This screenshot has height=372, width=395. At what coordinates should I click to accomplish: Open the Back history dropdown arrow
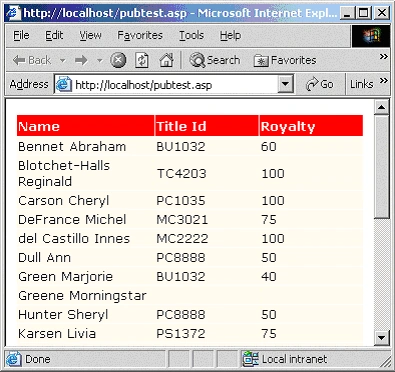coord(62,61)
